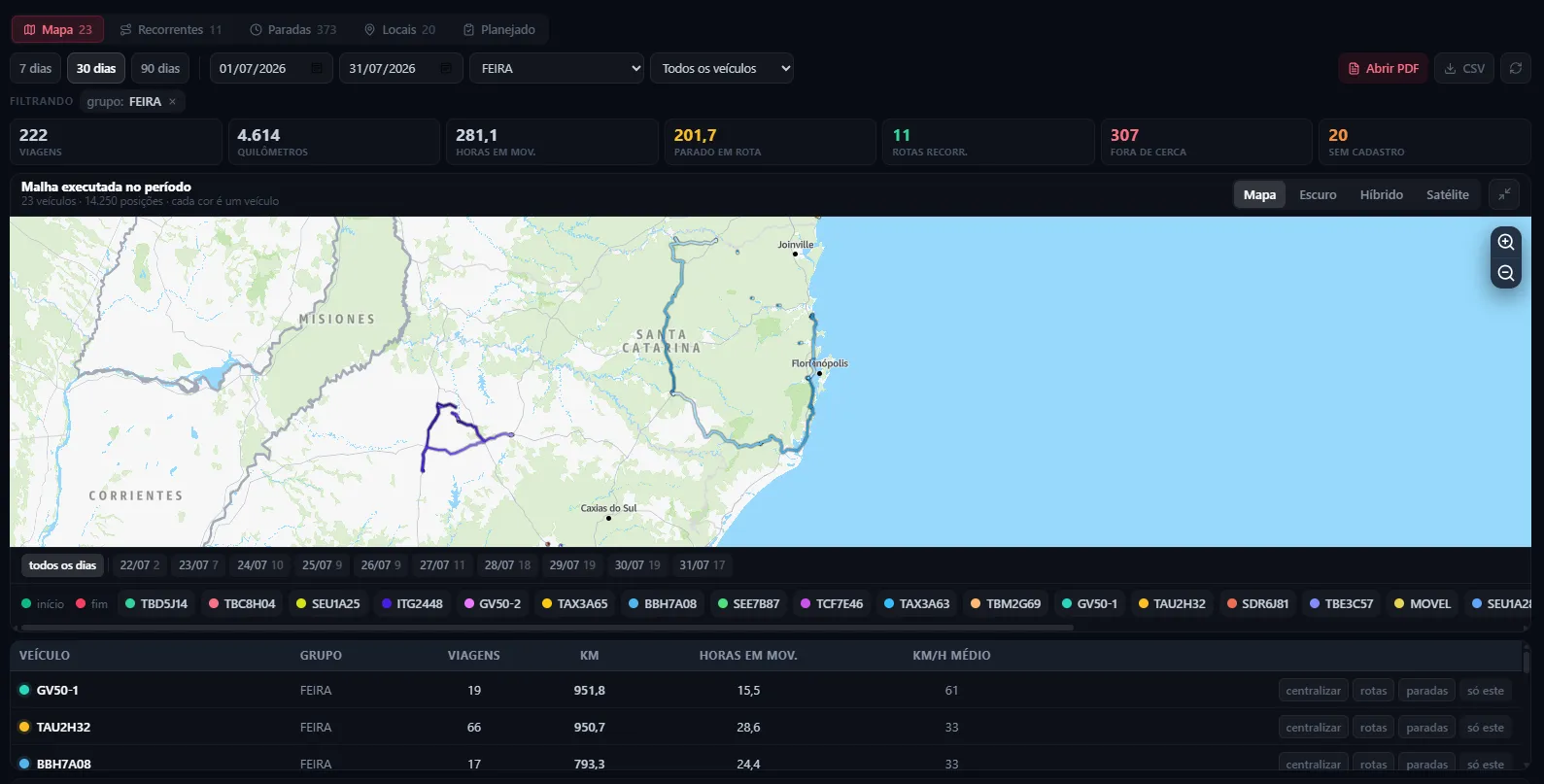1544x784 pixels.
Task: Sort table by KM column header
Action: [589, 656]
